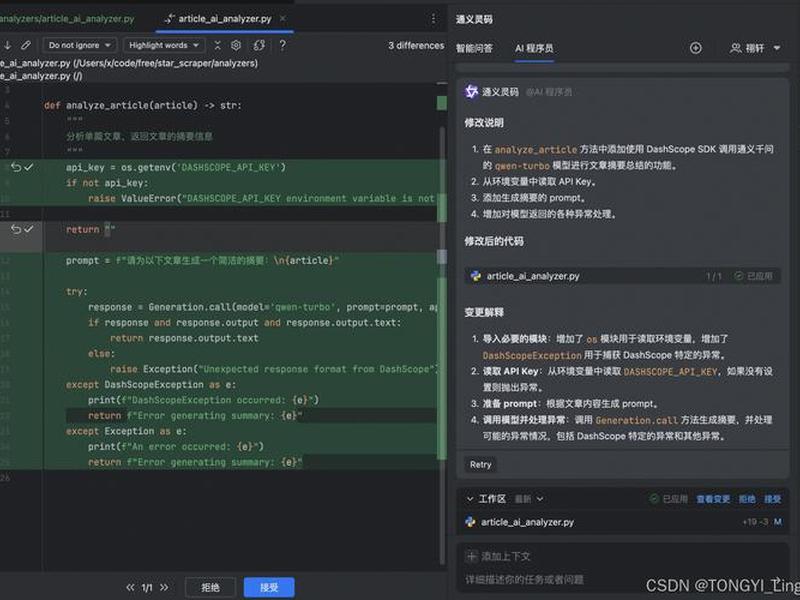Go to previous file with double-left chevron

(130, 587)
